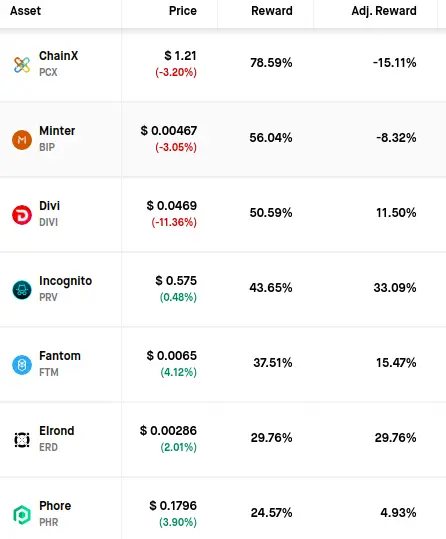Click the PCX ticker symbol text
This screenshot has width=446, height=539.
click(48, 72)
